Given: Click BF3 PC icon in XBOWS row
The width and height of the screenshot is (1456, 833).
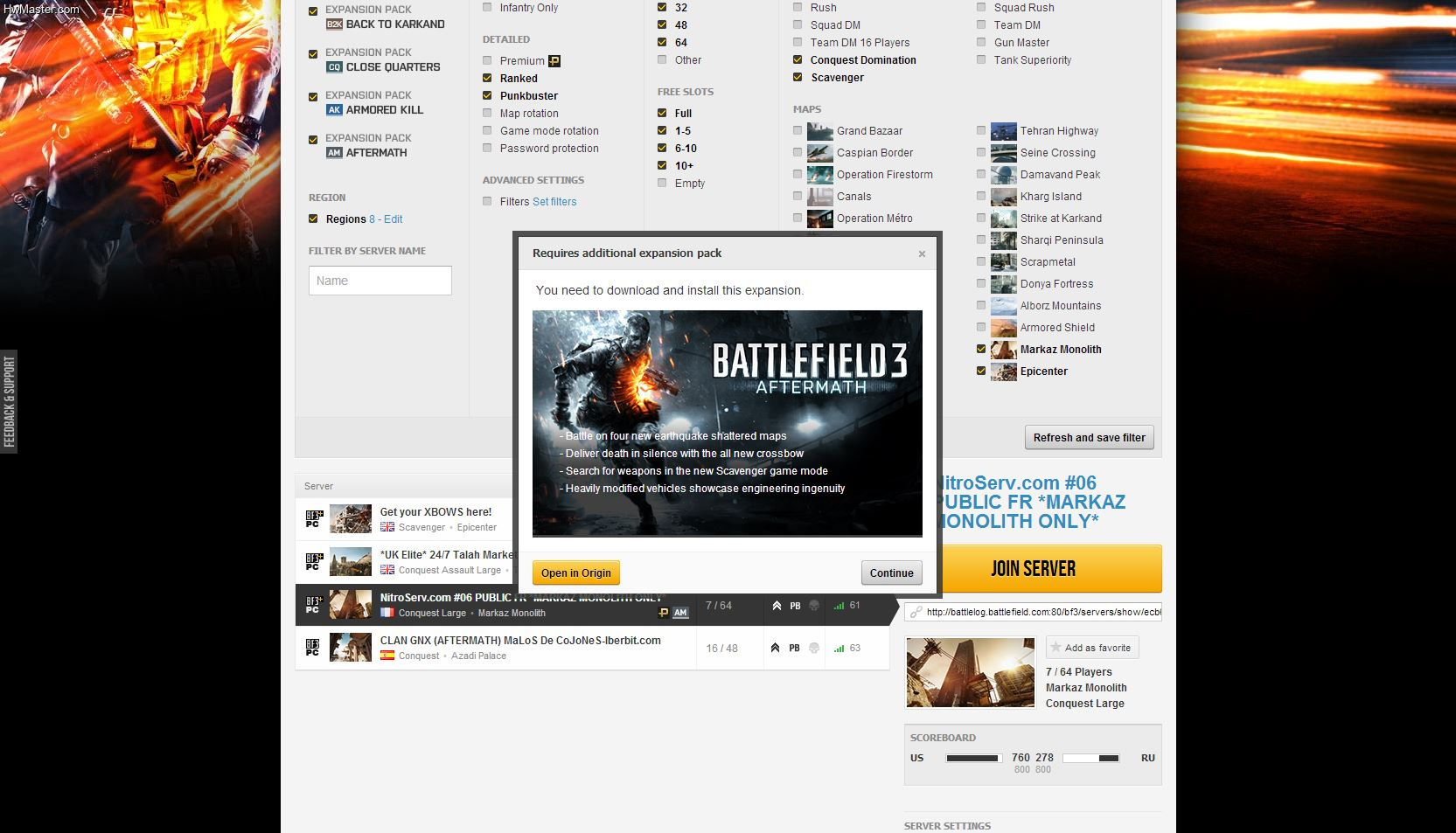Looking at the screenshot, I should click(x=314, y=519).
